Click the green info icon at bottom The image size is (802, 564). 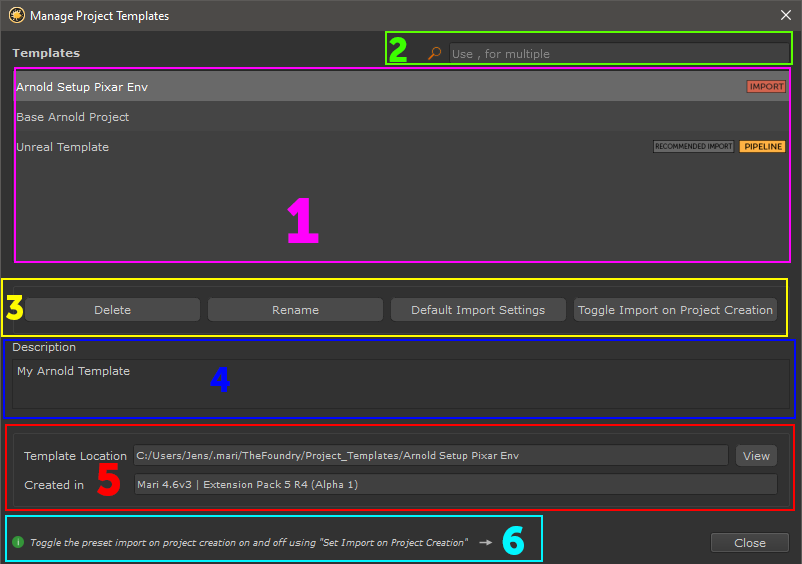point(18,542)
